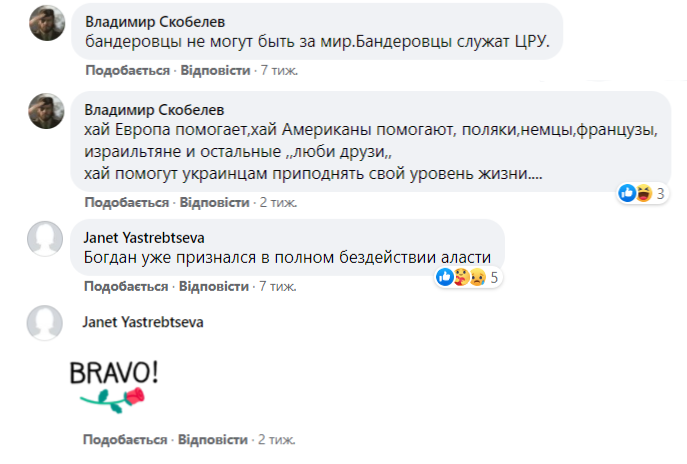Open reactions with count 5

pos(467,276)
